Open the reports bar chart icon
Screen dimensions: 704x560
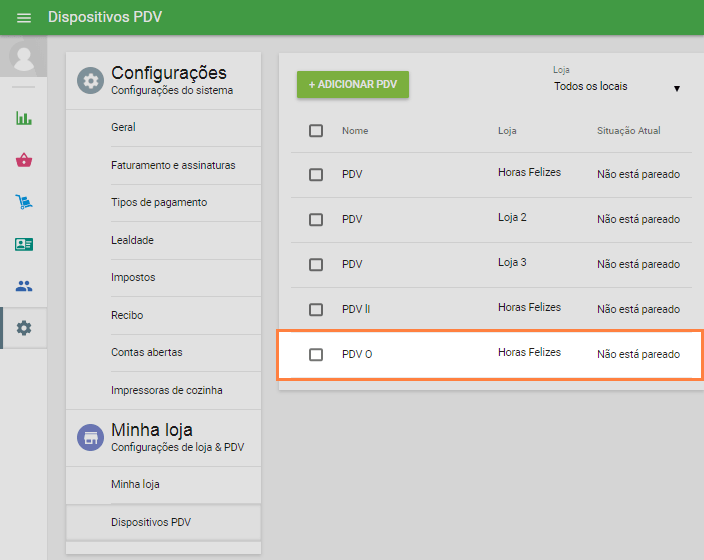click(24, 118)
